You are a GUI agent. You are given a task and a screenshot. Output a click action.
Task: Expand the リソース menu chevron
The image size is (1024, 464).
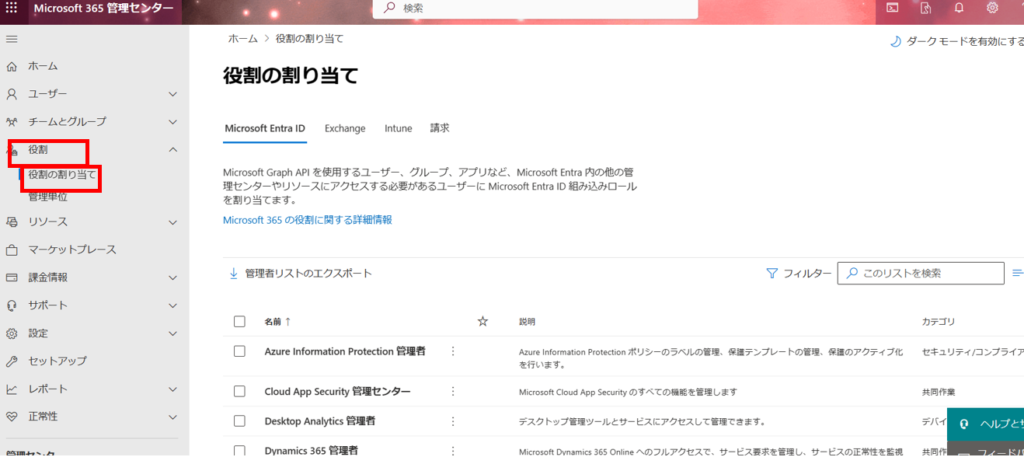(173, 222)
